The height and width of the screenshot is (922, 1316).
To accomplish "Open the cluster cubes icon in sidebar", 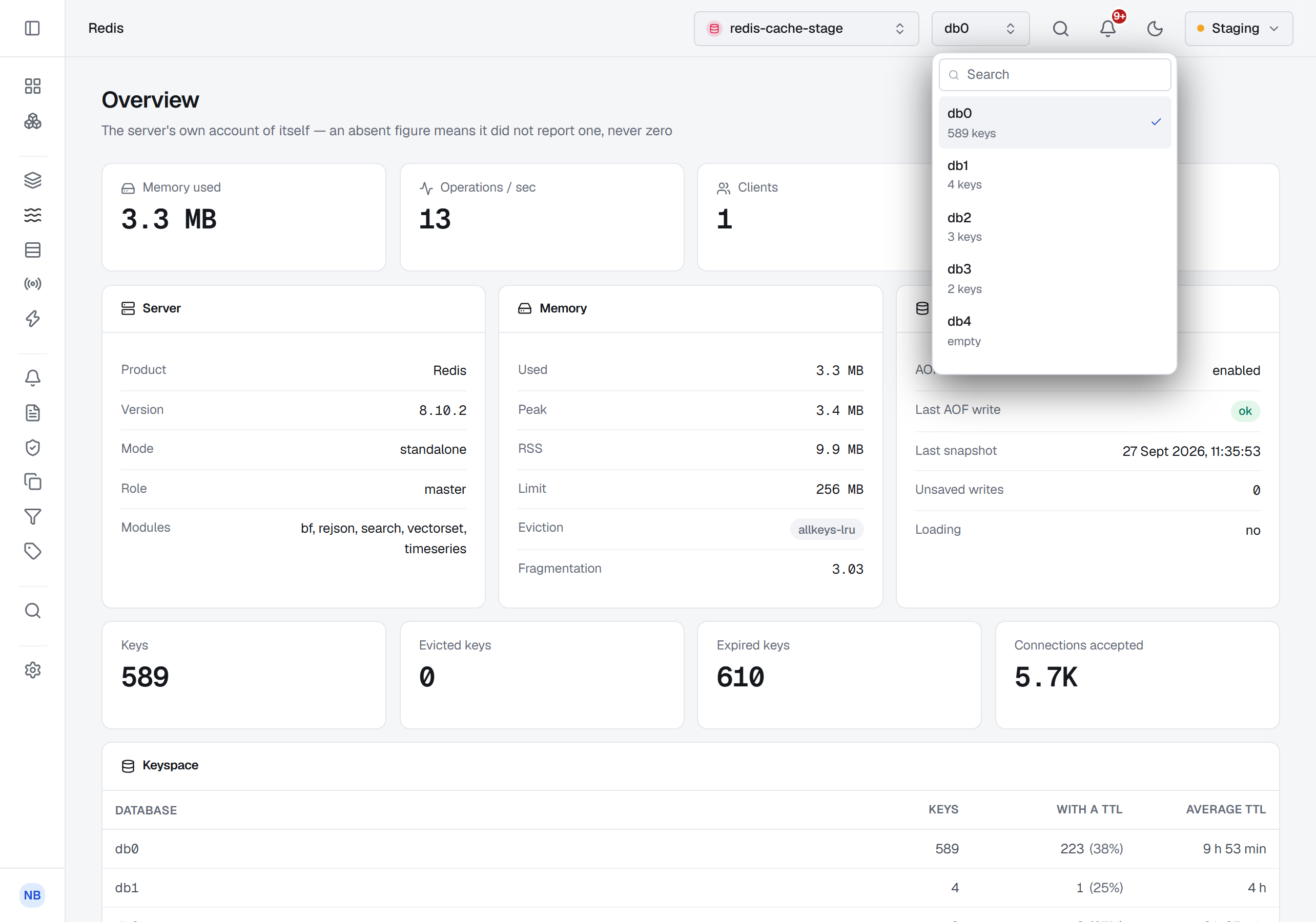I will click(33, 121).
